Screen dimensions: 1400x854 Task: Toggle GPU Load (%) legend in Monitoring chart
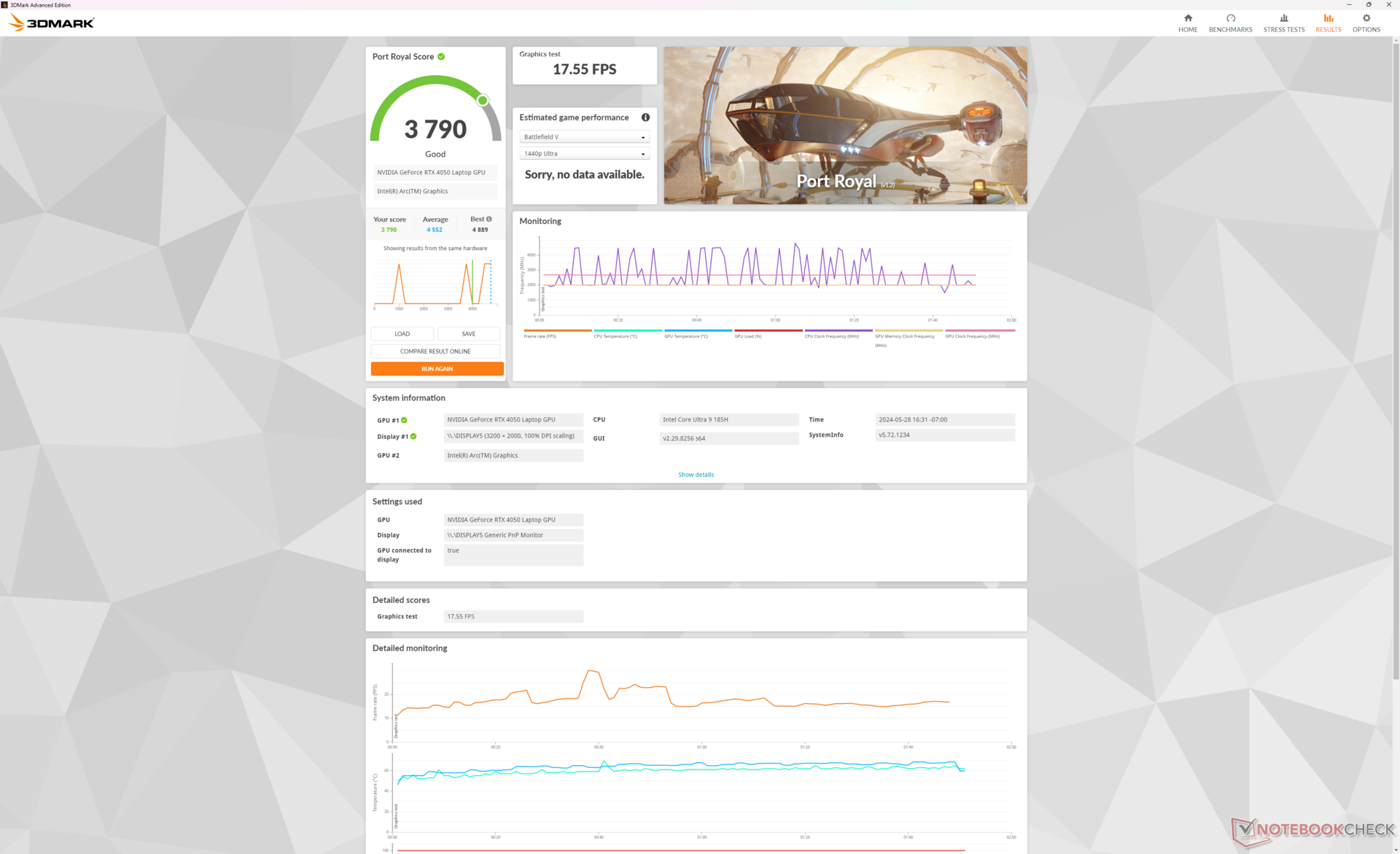pyautogui.click(x=748, y=336)
